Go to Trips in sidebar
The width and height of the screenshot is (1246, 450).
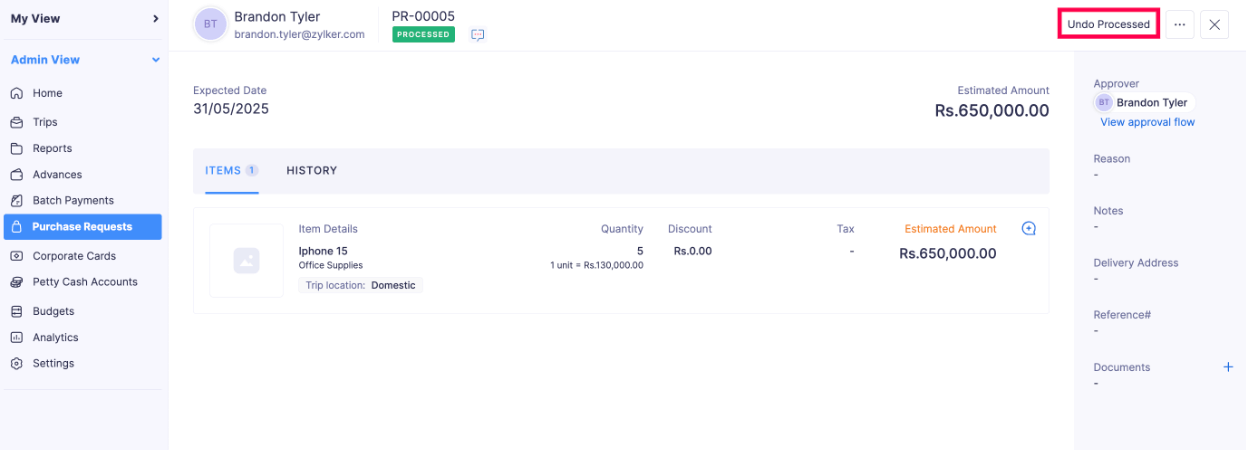pos(45,122)
